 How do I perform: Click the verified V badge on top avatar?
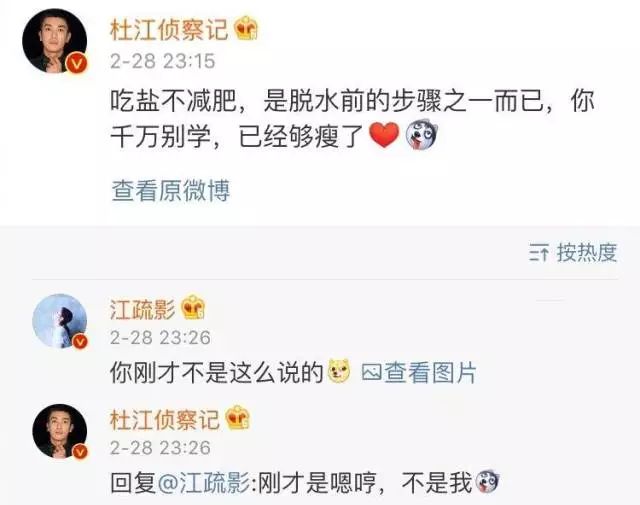[x=78, y=63]
